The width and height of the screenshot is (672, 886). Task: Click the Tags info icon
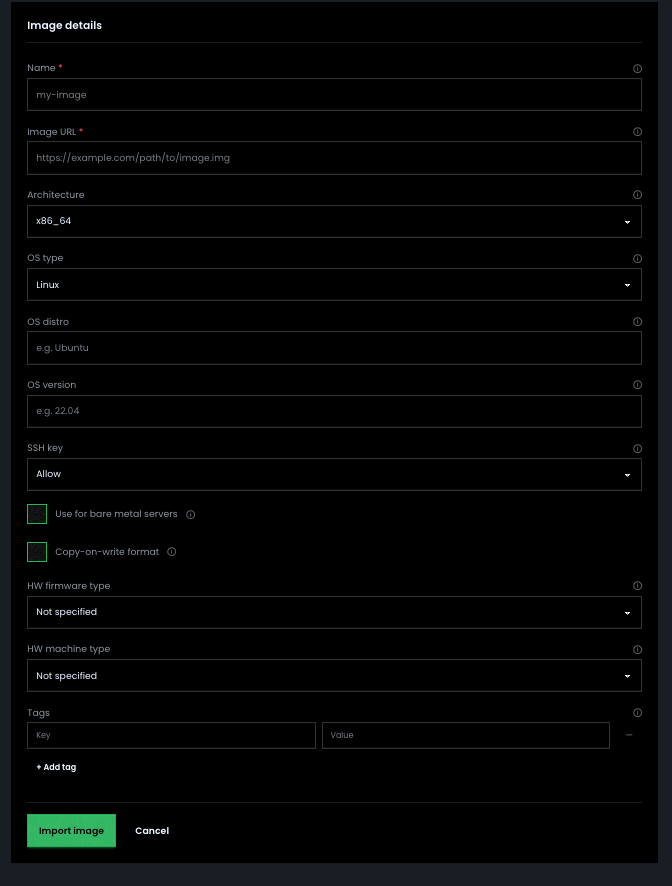click(x=637, y=712)
